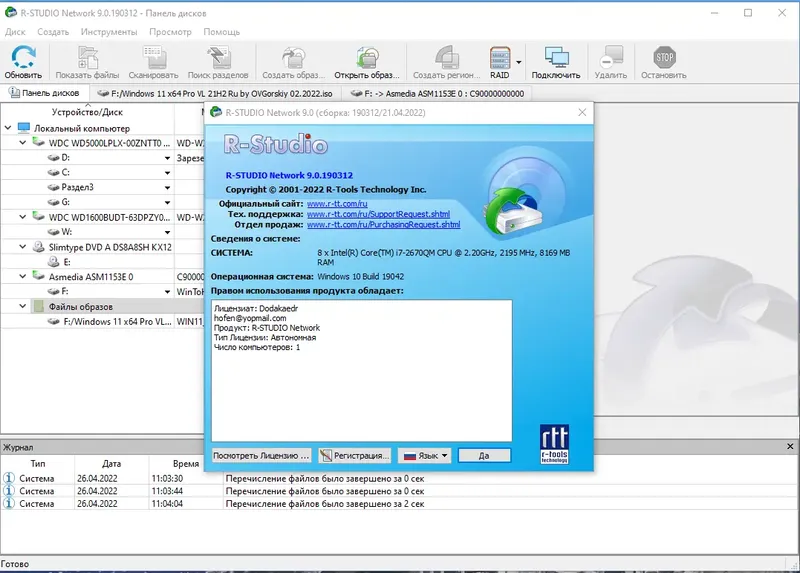This screenshot has width=800, height=573.
Task: Click the Посмотреть Лицензию button
Action: pos(261,456)
